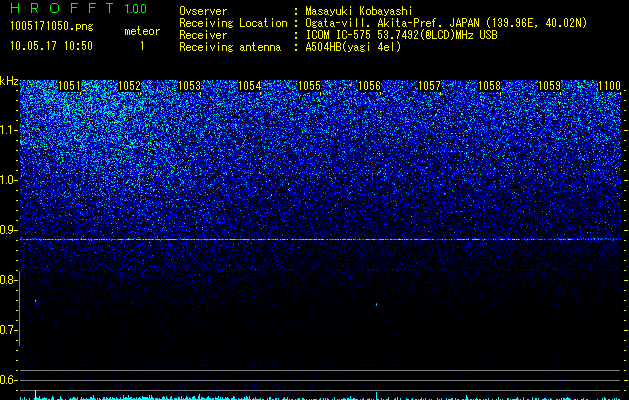
Task: Click the HROFFT 1.0.0 title text
Action: 78,8
